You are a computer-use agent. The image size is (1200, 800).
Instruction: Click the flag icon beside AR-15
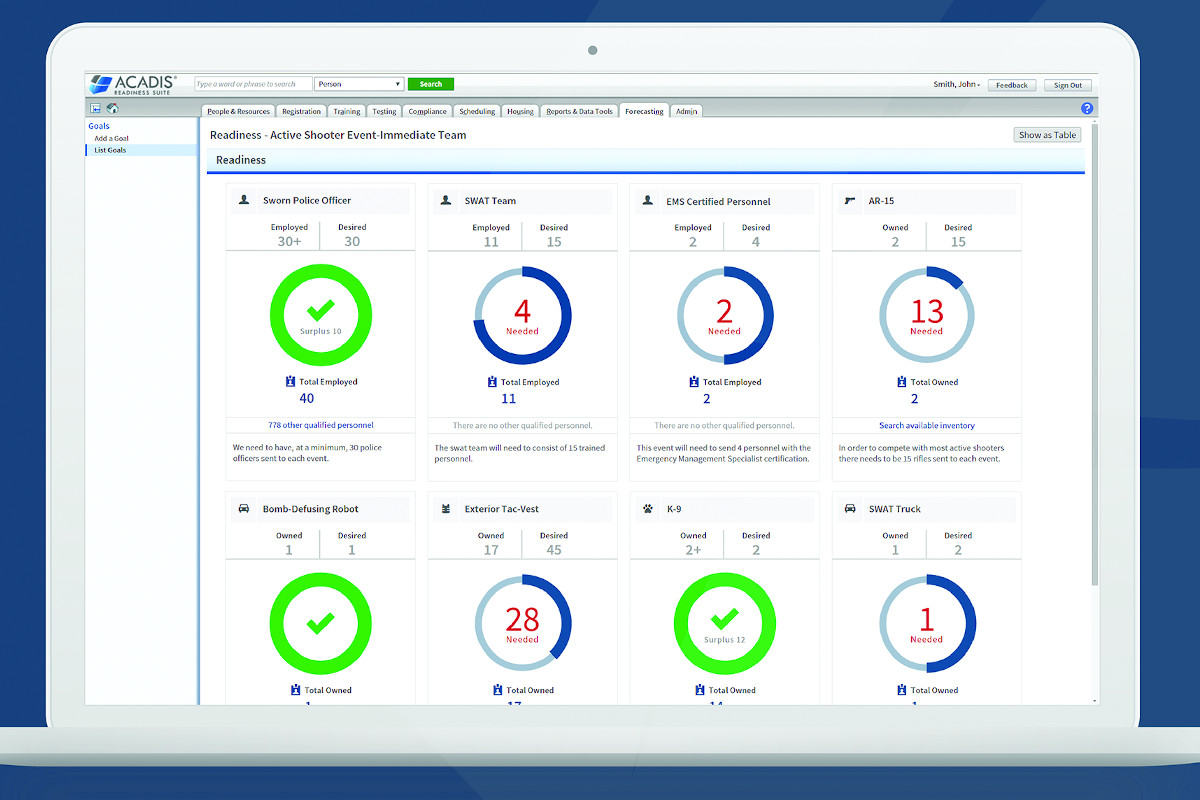[849, 200]
